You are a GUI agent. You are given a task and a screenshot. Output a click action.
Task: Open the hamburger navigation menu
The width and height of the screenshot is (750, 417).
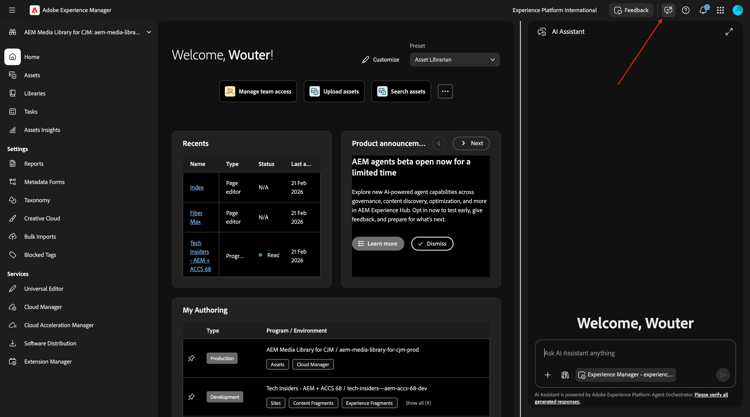coord(12,10)
